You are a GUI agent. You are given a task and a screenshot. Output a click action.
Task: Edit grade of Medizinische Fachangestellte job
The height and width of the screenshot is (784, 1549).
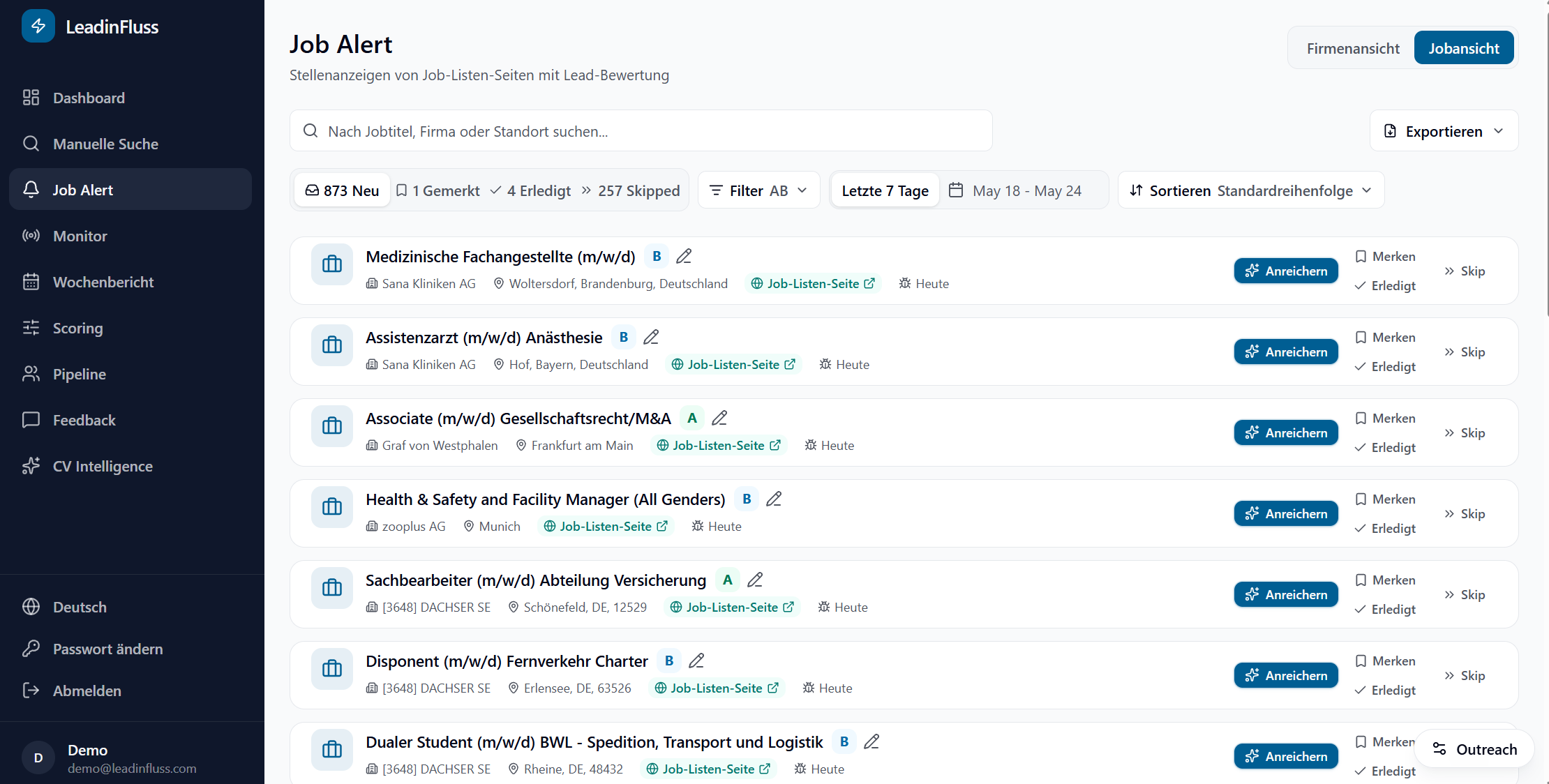684,257
